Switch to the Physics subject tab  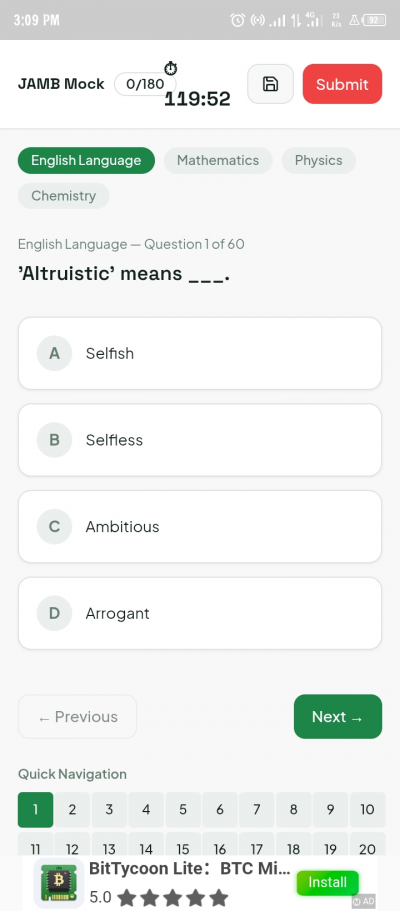319,160
